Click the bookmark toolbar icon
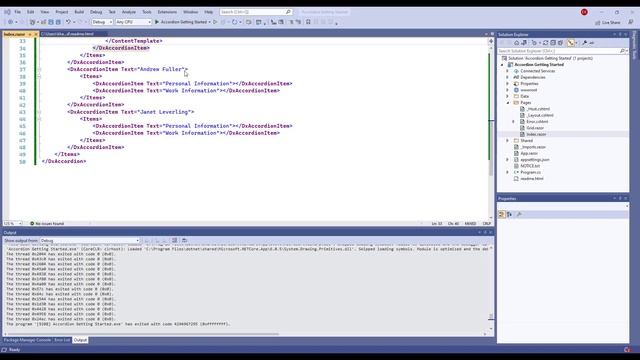This screenshot has height=360, width=640. click(308, 22)
